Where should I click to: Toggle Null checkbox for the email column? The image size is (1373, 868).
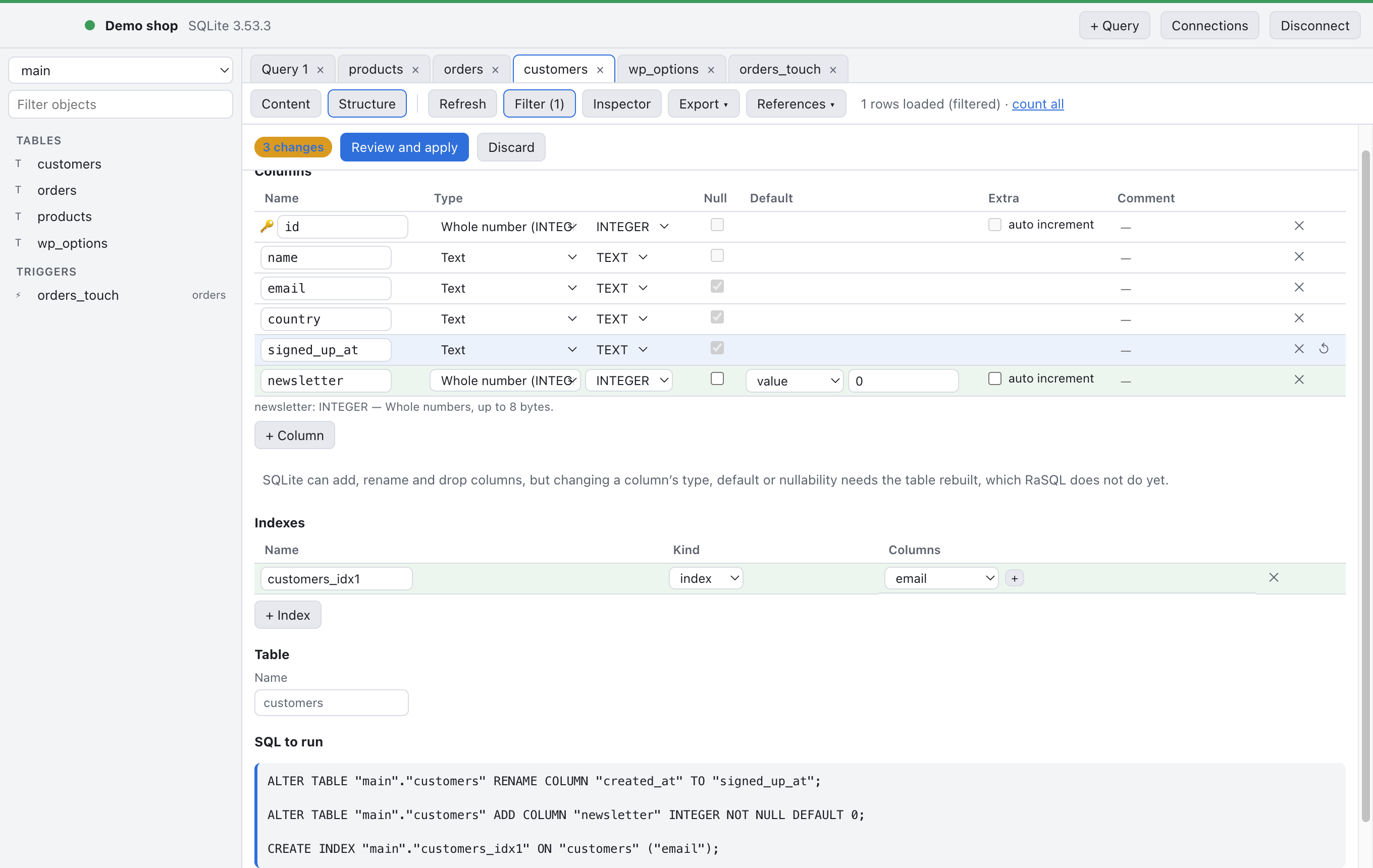click(717, 286)
